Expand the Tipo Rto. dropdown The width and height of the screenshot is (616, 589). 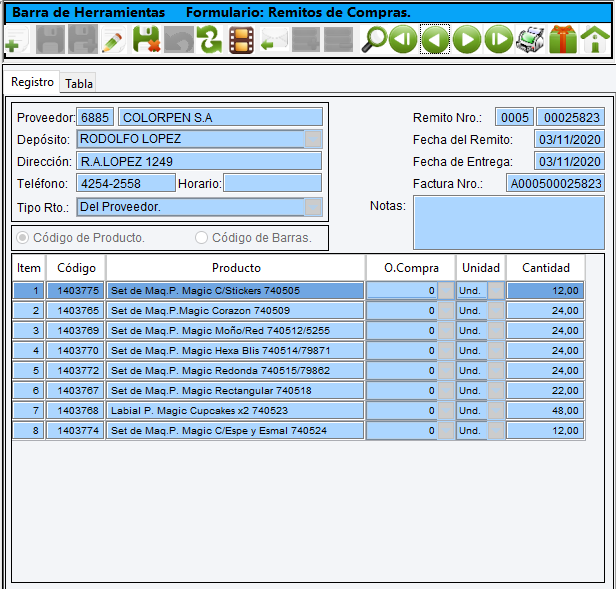coord(314,207)
